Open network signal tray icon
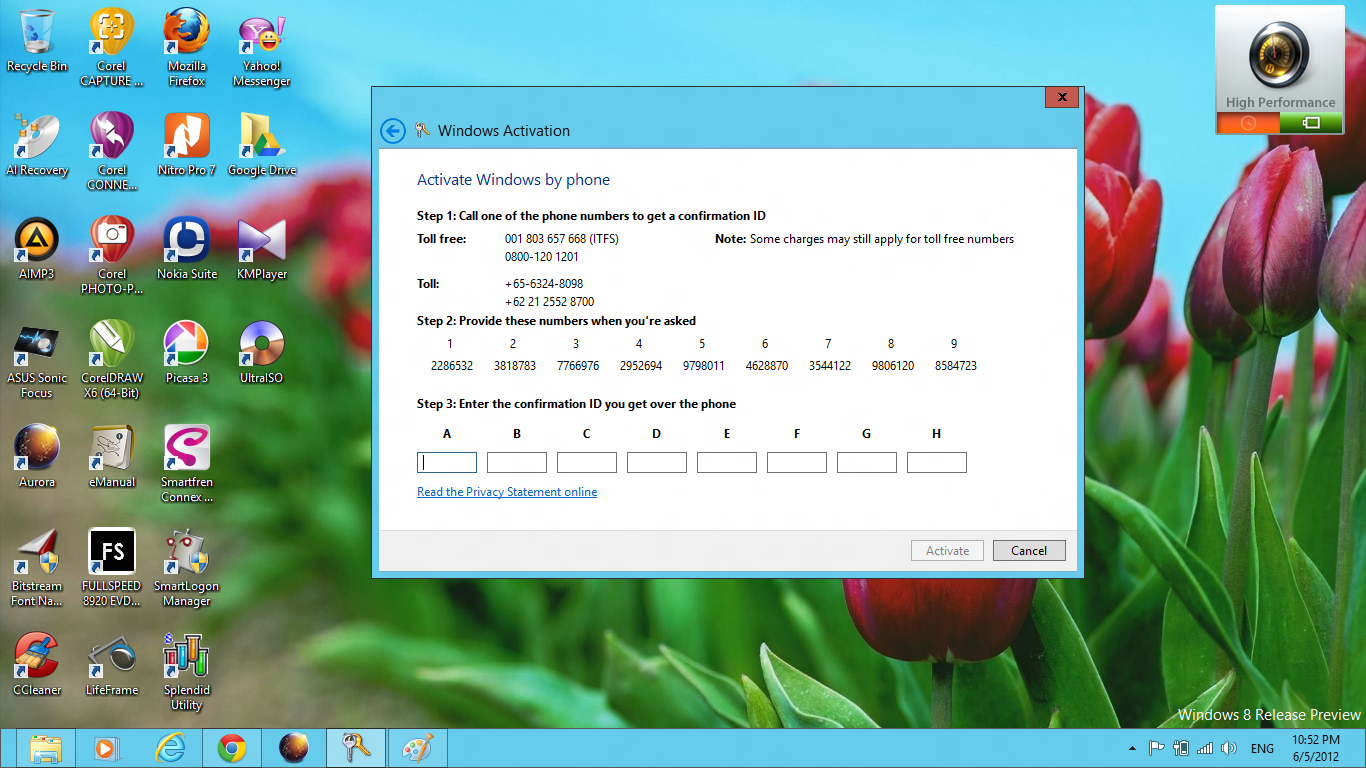 (1205, 748)
